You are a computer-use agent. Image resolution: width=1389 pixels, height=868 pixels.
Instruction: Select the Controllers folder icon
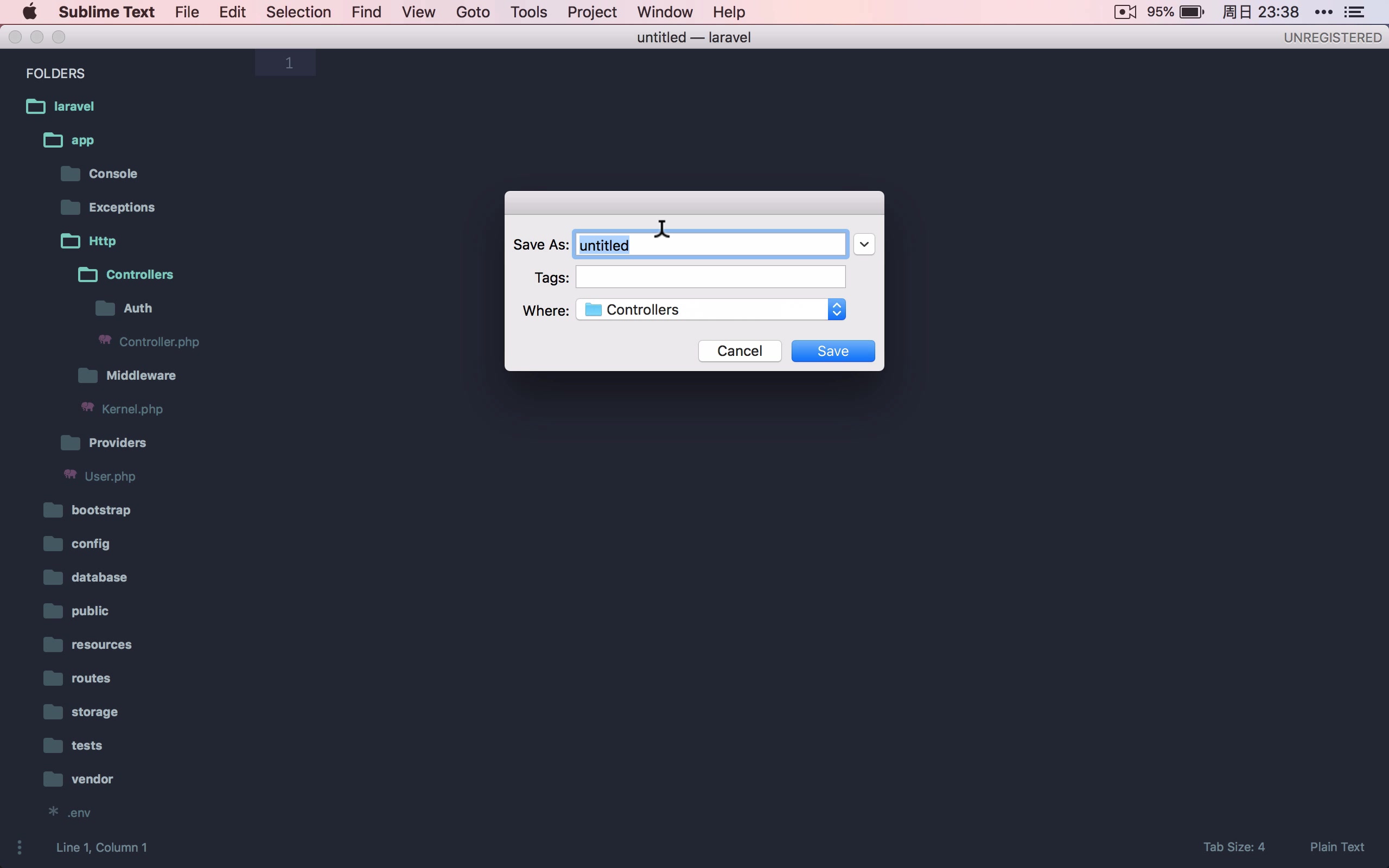click(x=88, y=274)
